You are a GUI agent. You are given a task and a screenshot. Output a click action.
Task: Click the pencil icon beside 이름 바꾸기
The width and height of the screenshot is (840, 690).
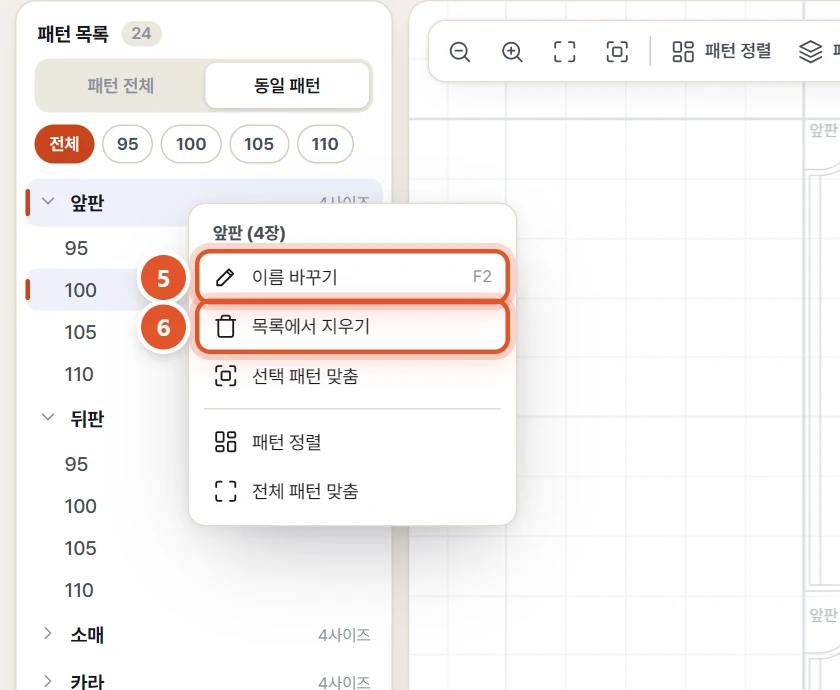[x=225, y=277]
